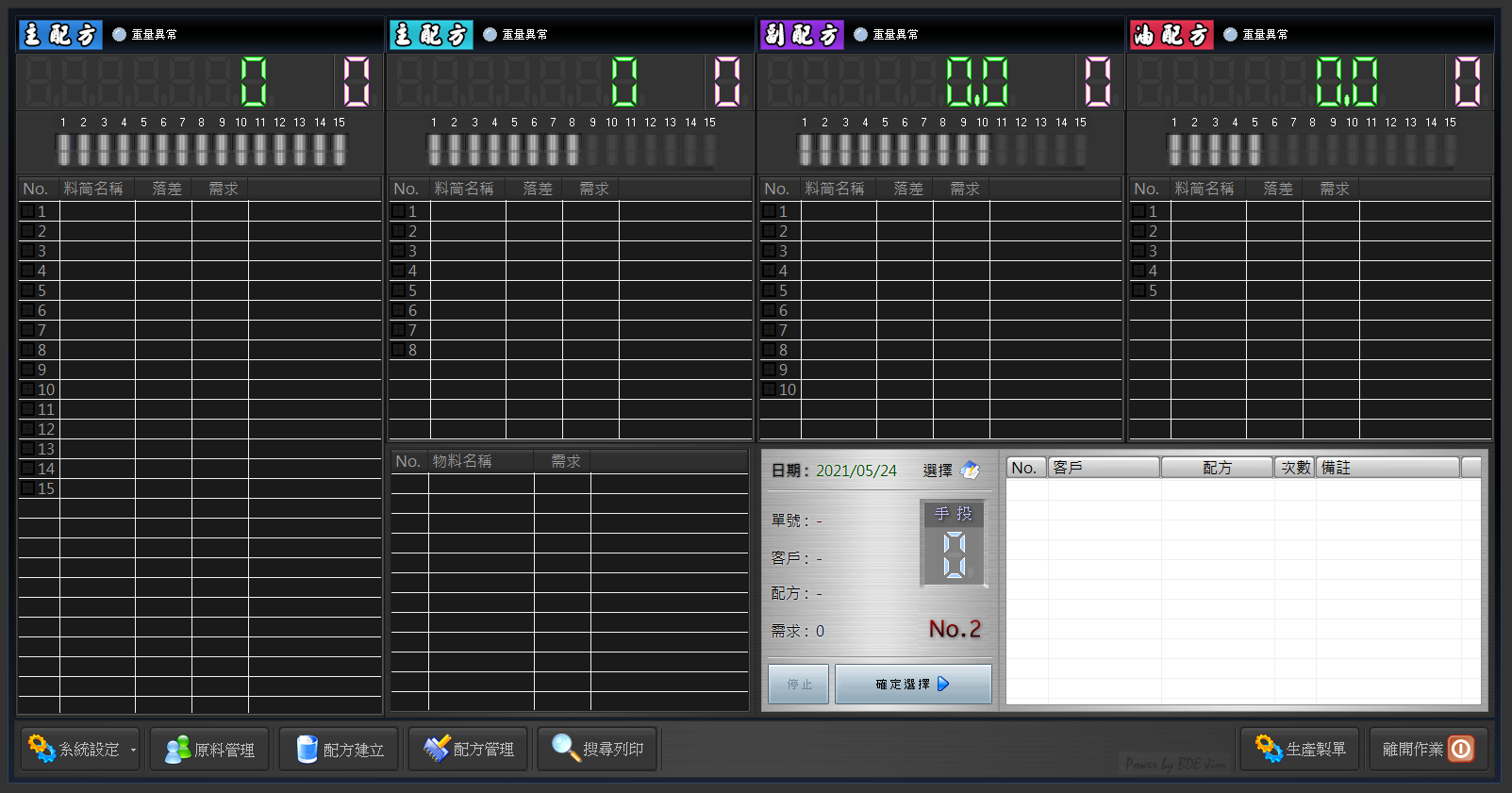Check row 1 checkbox in first 主配方 table
The image size is (1512, 793).
point(28,211)
